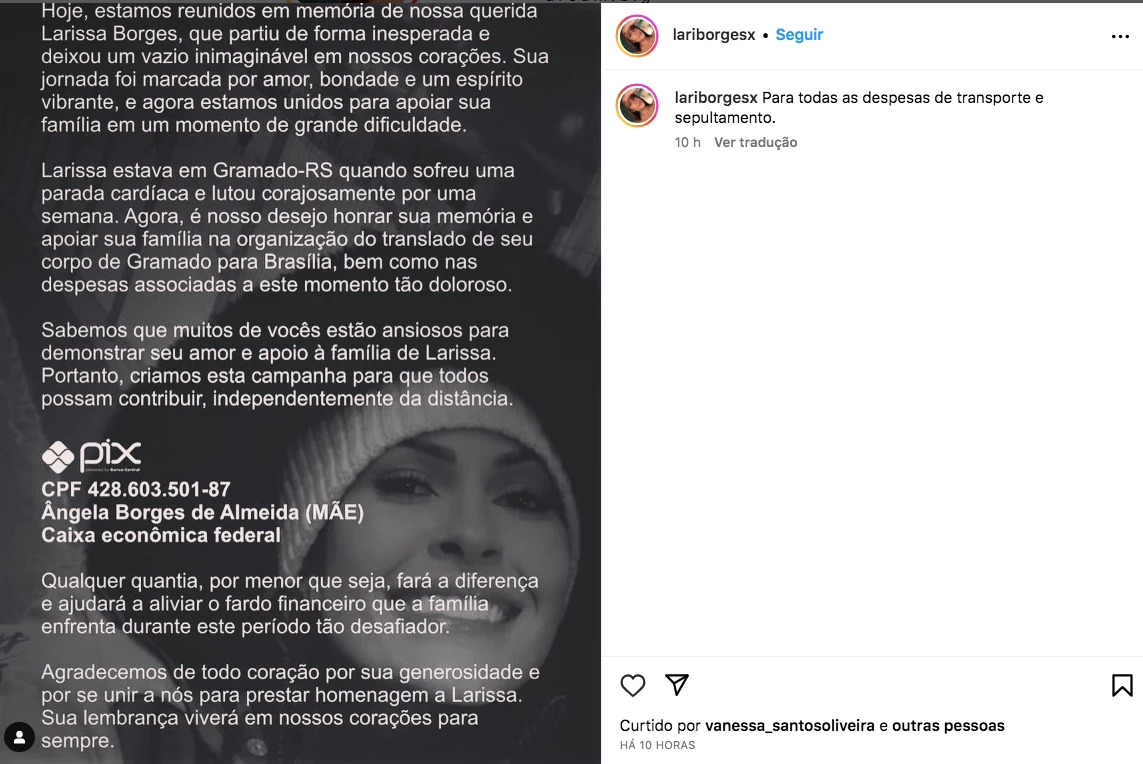Screen dimensions: 1143x764
Task: Show tagged people via person icon on image
Action: point(20,737)
